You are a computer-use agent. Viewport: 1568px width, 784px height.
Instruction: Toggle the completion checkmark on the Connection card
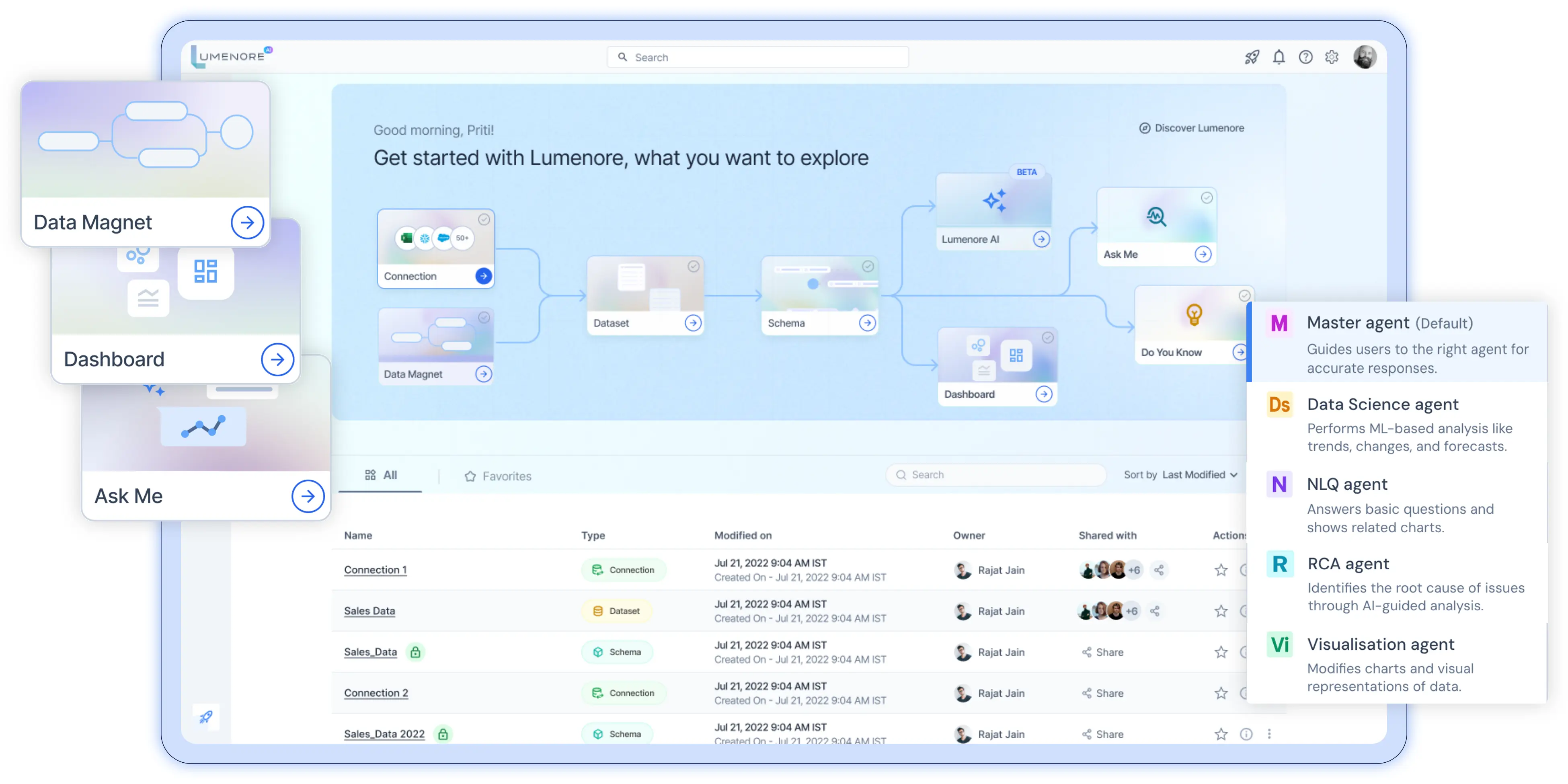484,220
